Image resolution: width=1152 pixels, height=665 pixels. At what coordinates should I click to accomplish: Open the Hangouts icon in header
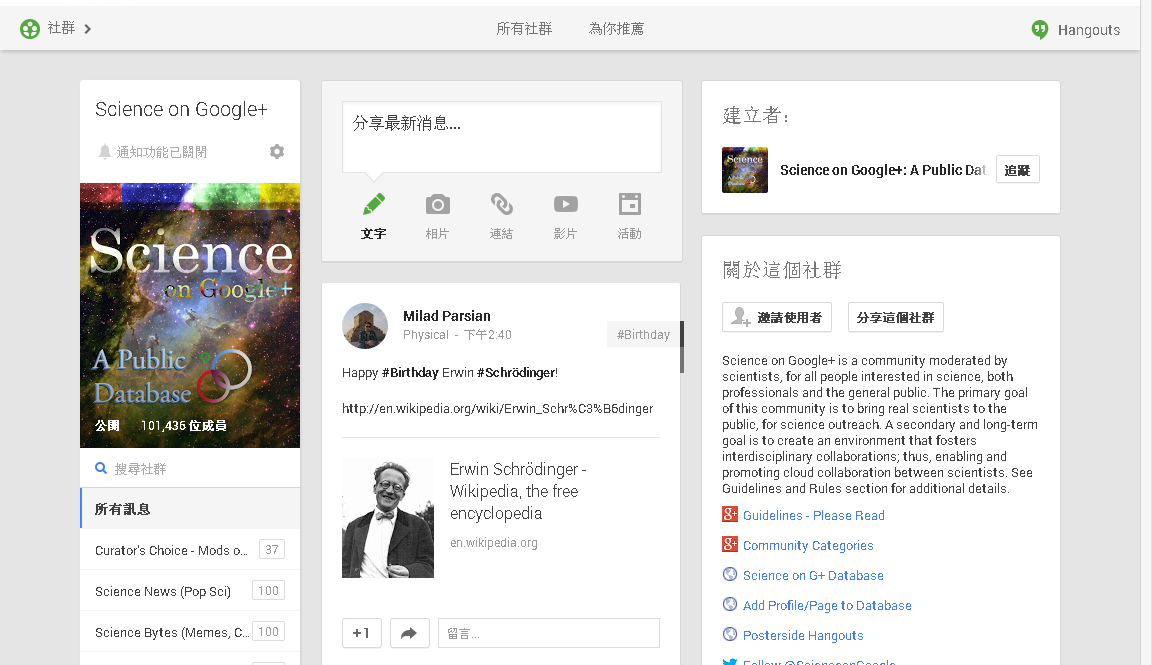[1040, 29]
